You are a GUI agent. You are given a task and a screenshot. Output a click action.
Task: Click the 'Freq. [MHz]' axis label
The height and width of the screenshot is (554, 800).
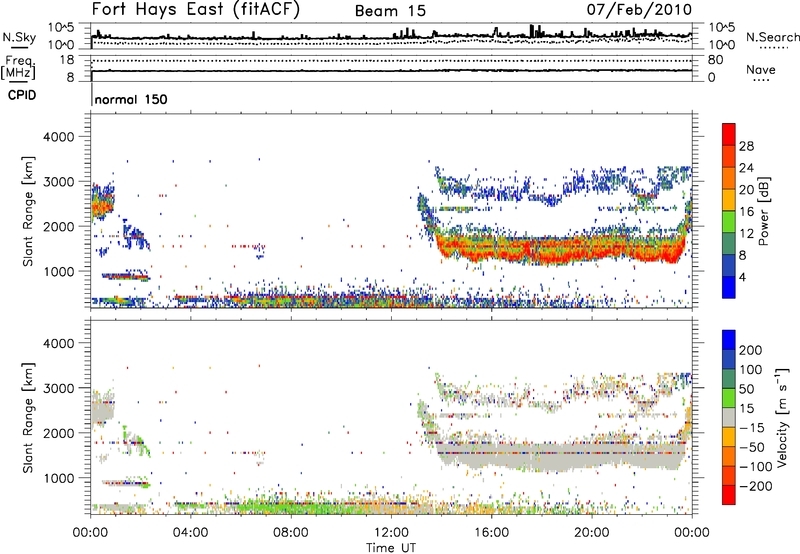pos(18,67)
